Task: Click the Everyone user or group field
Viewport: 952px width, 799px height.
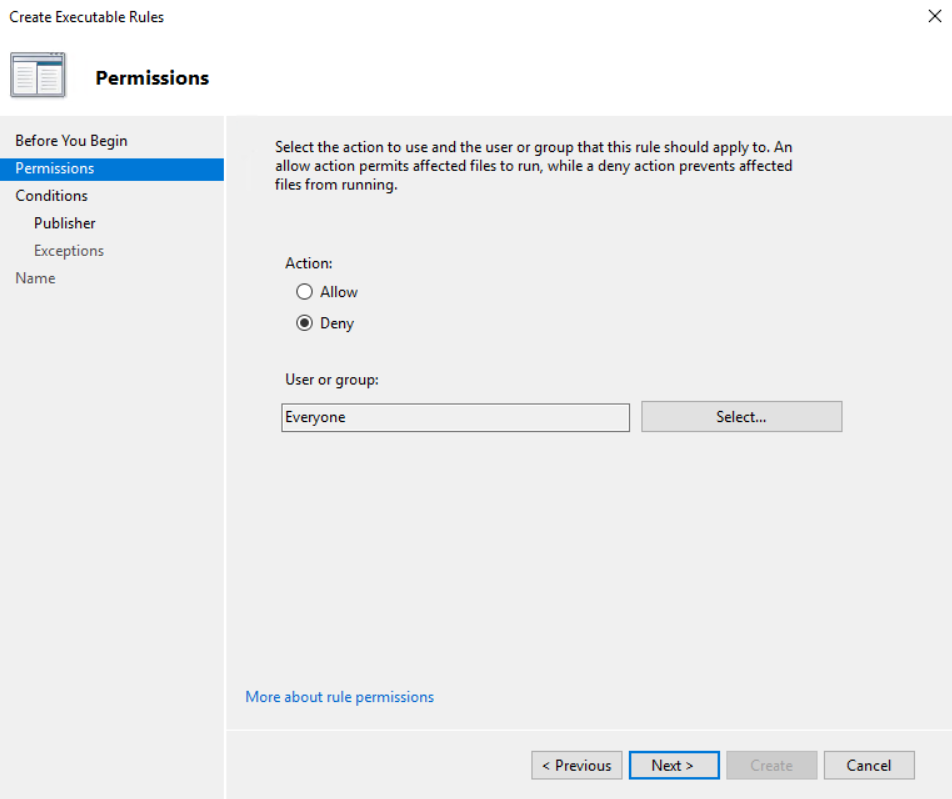Action: click(455, 417)
